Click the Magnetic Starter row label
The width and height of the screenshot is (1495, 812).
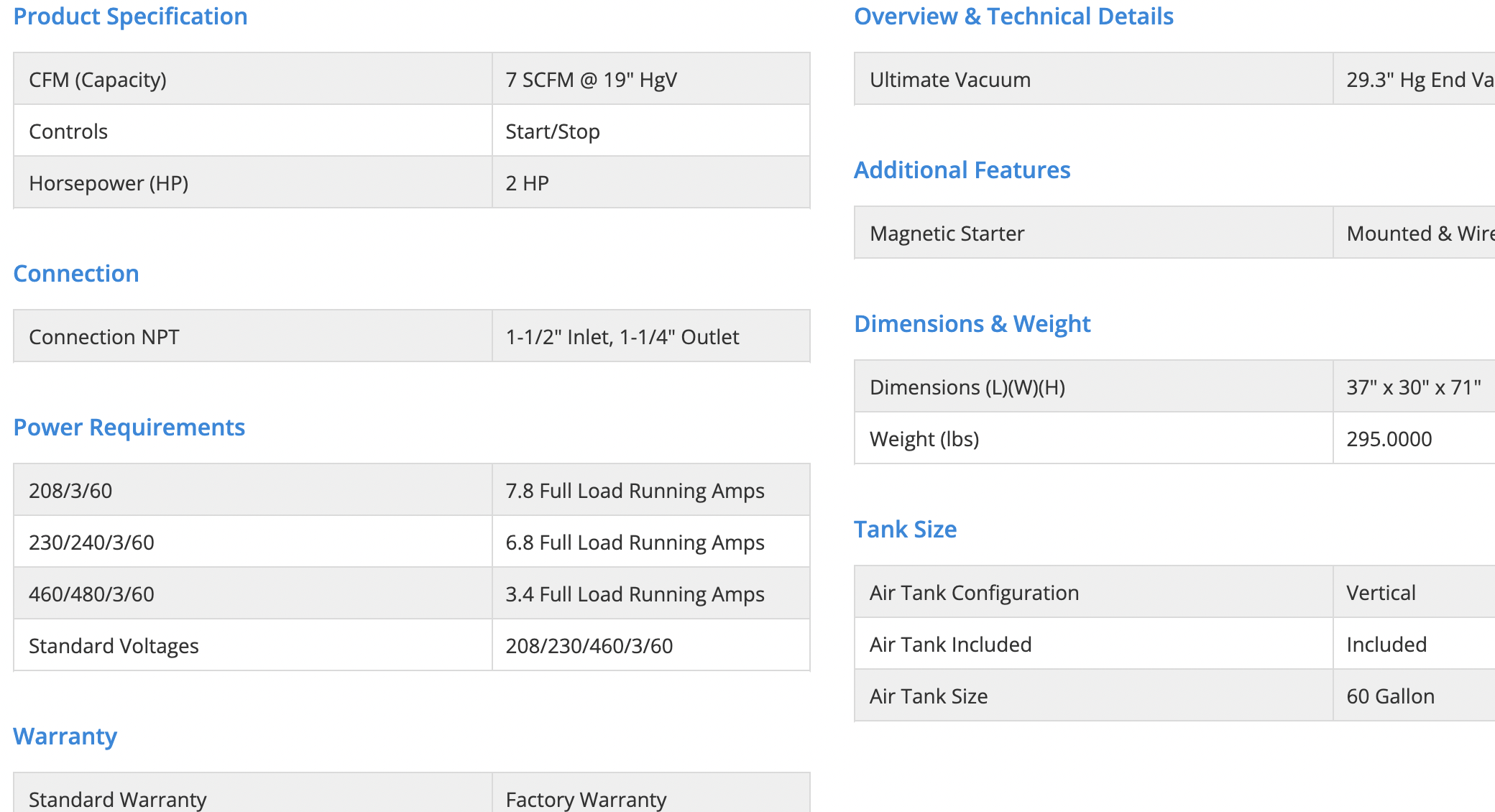pos(947,234)
